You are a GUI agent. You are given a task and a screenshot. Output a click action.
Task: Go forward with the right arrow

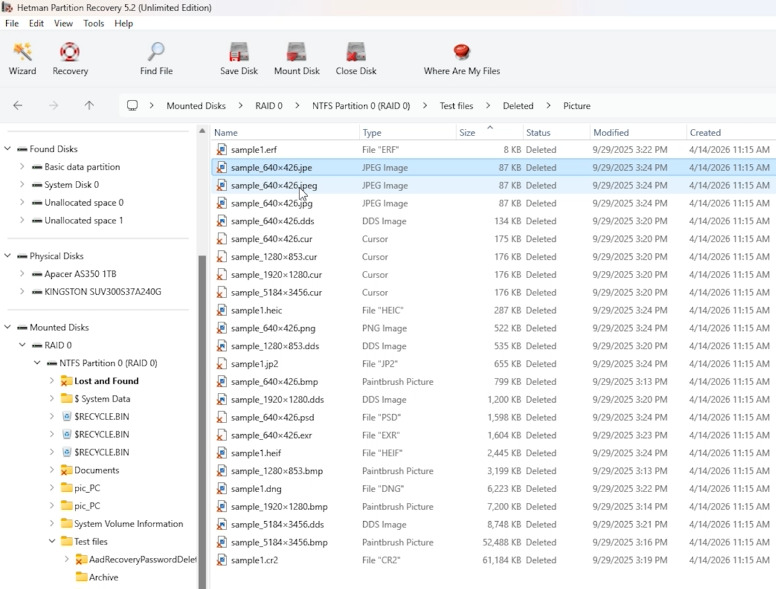click(x=53, y=105)
